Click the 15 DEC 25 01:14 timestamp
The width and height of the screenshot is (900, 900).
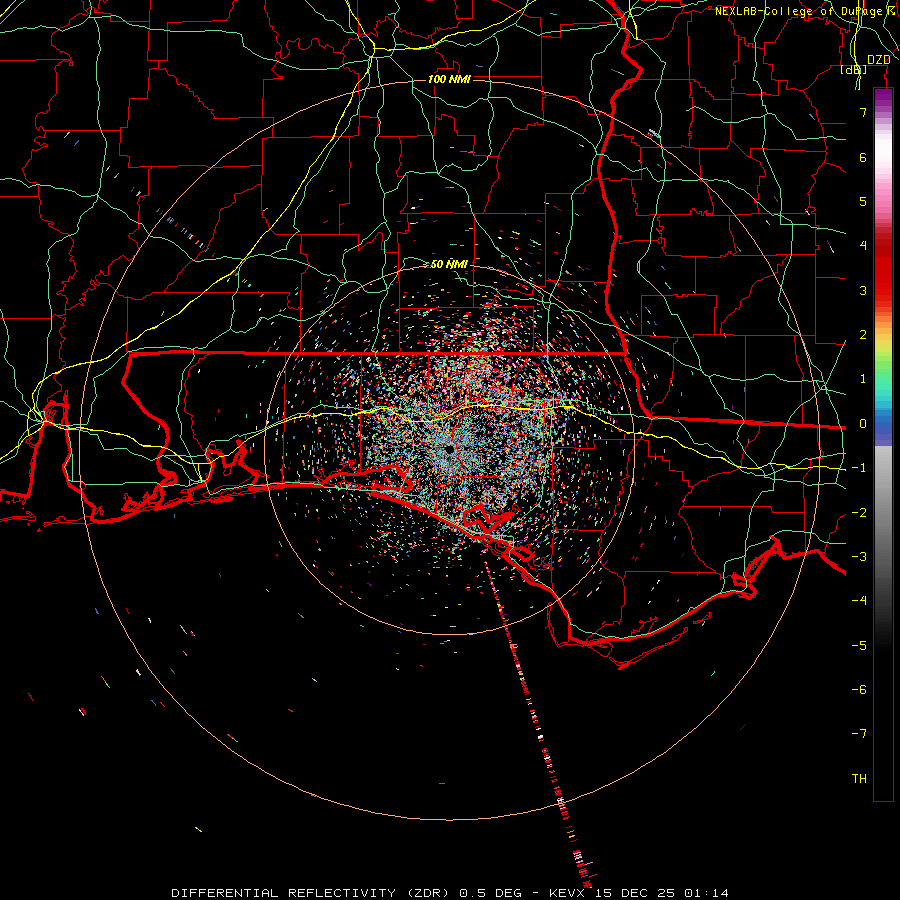pos(663,893)
